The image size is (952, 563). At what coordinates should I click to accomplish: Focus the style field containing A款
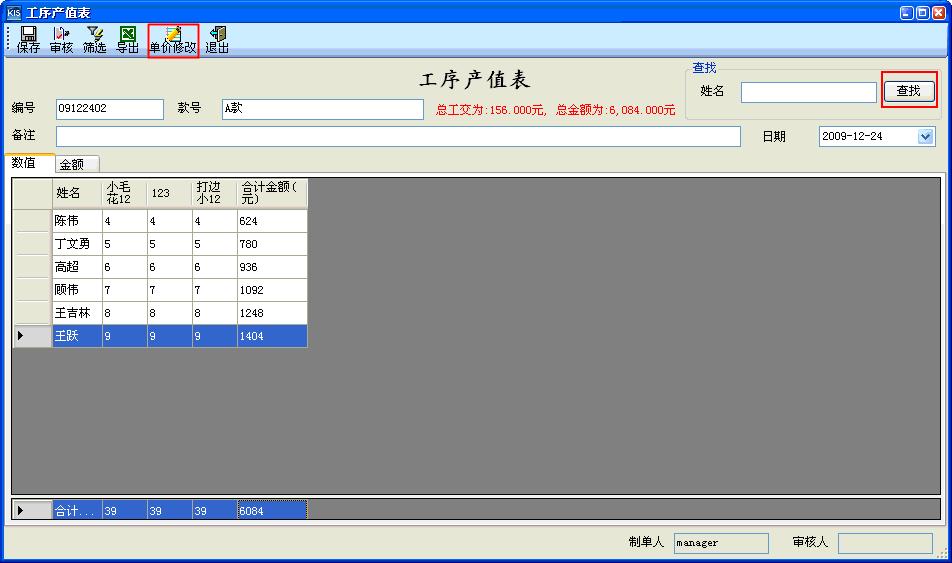(322, 109)
